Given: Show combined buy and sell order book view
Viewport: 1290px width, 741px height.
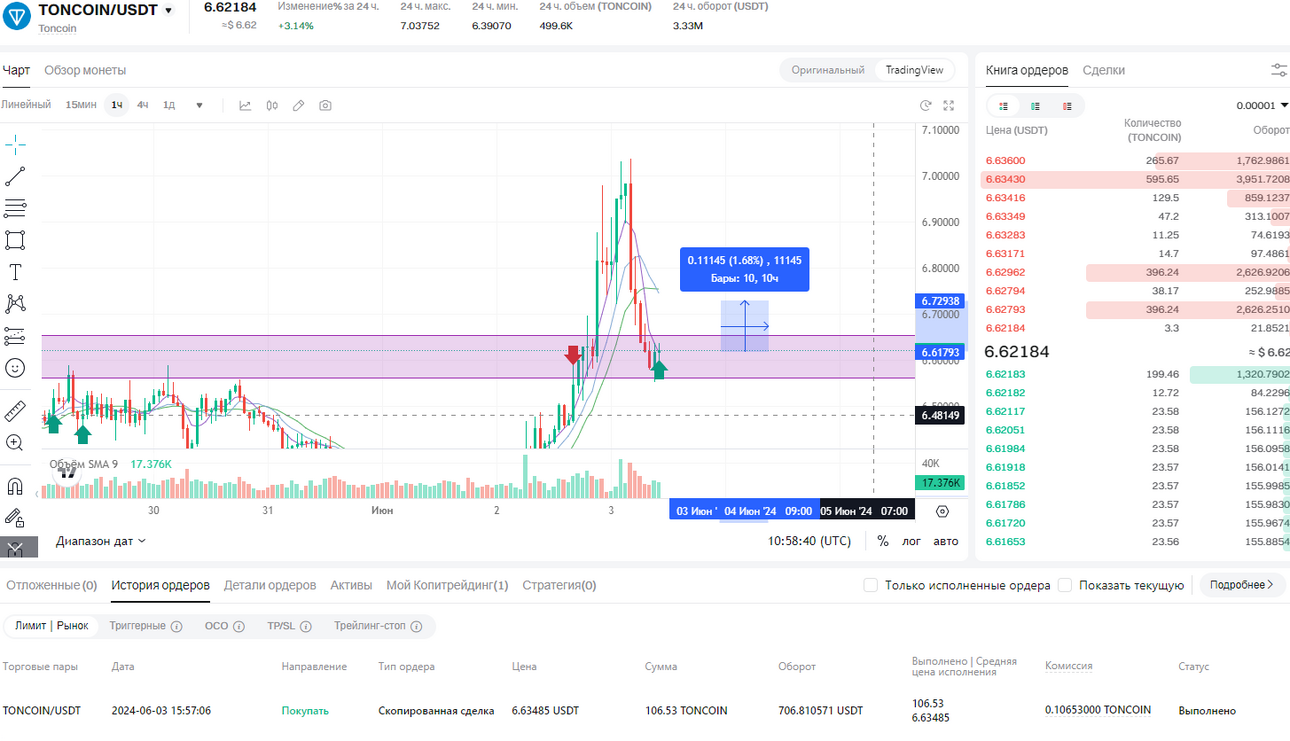Looking at the screenshot, I should [x=1003, y=106].
